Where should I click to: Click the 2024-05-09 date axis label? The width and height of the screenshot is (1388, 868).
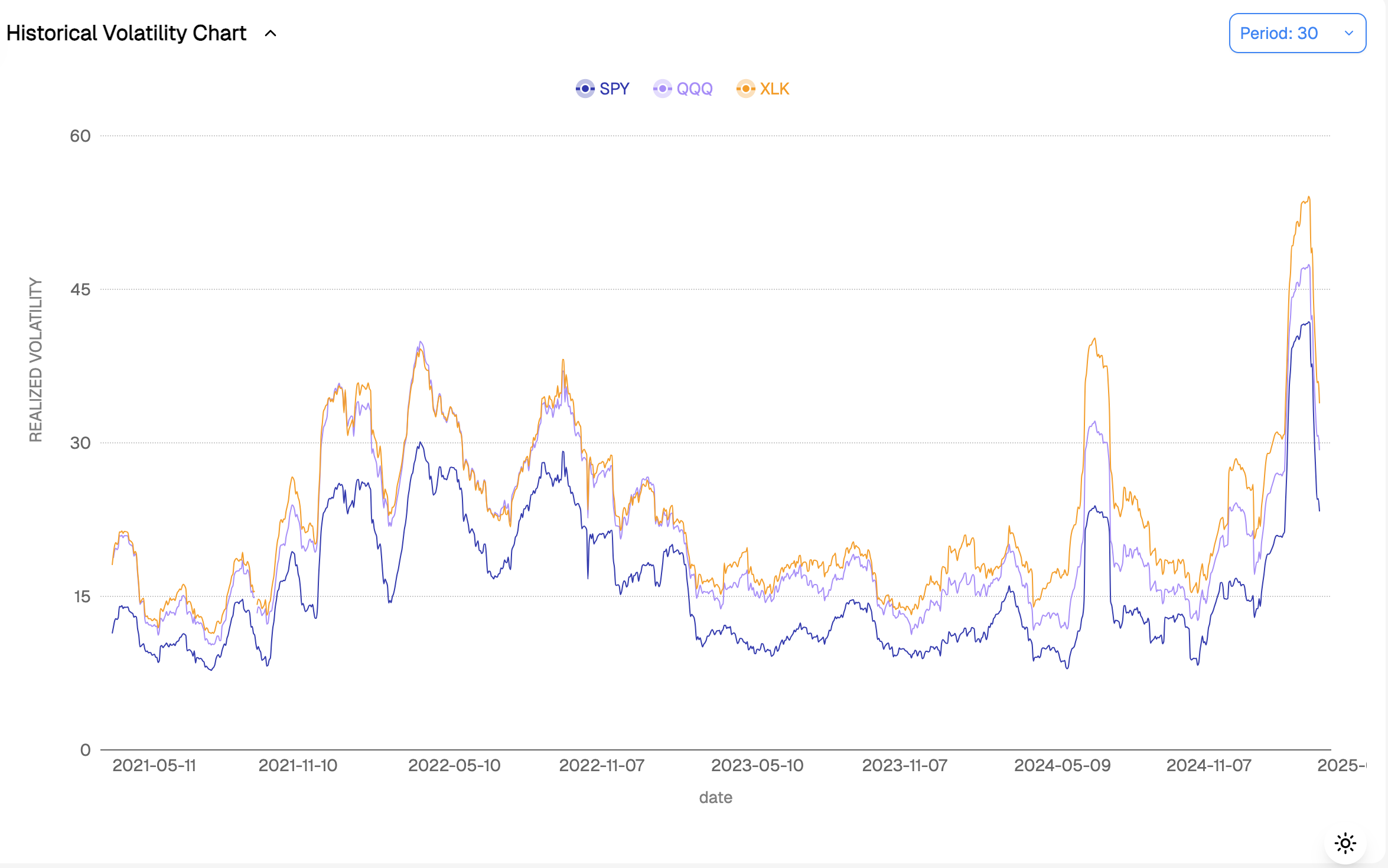[x=1062, y=765]
